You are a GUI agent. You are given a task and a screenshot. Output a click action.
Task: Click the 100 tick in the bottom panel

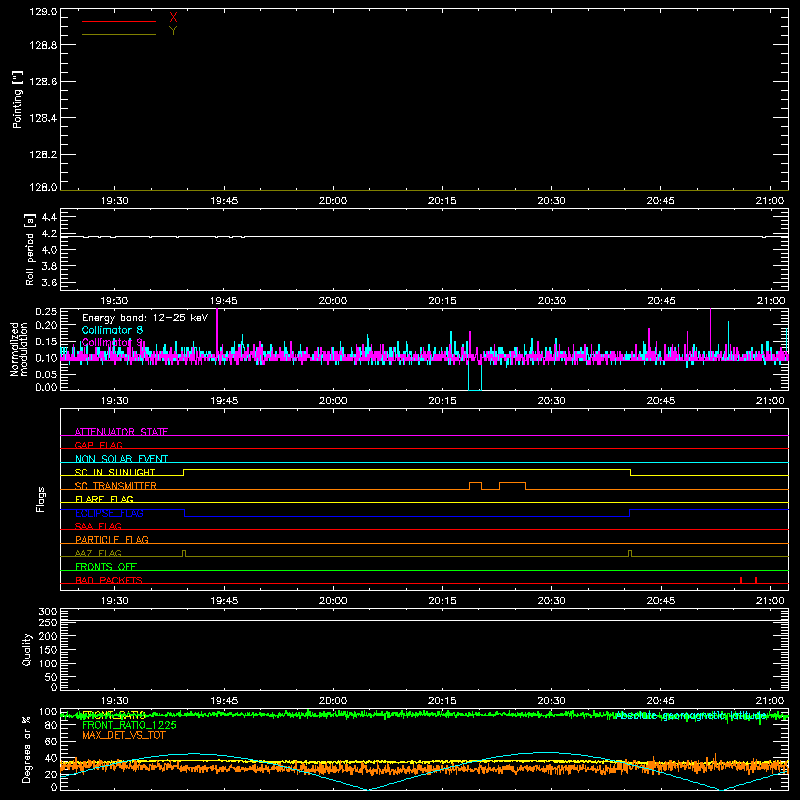[x=48, y=712]
